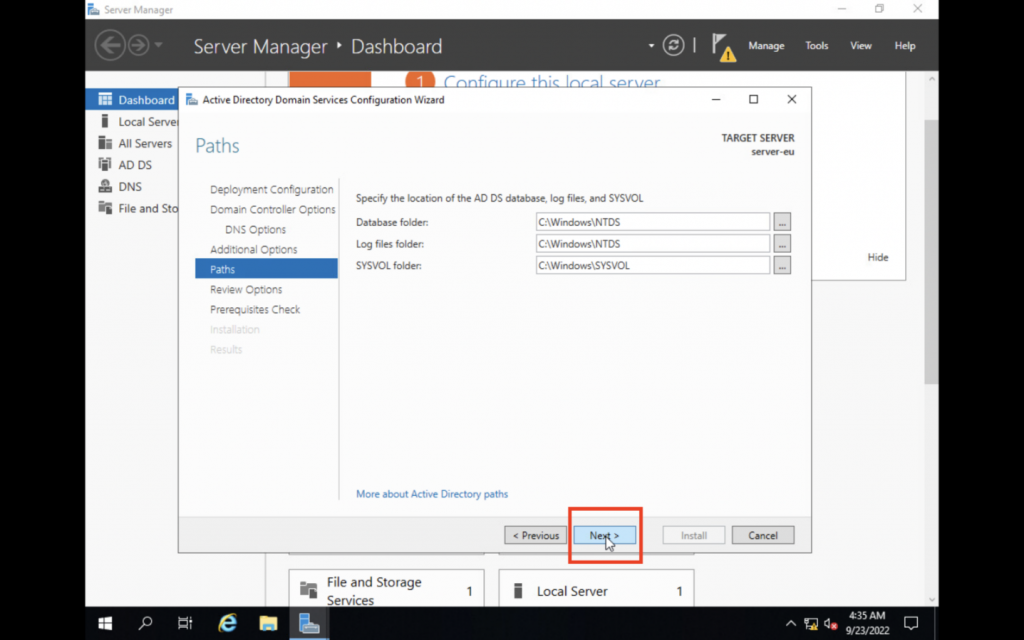This screenshot has height=640, width=1024.
Task: Click the Previous button in wizard
Action: (x=536, y=535)
